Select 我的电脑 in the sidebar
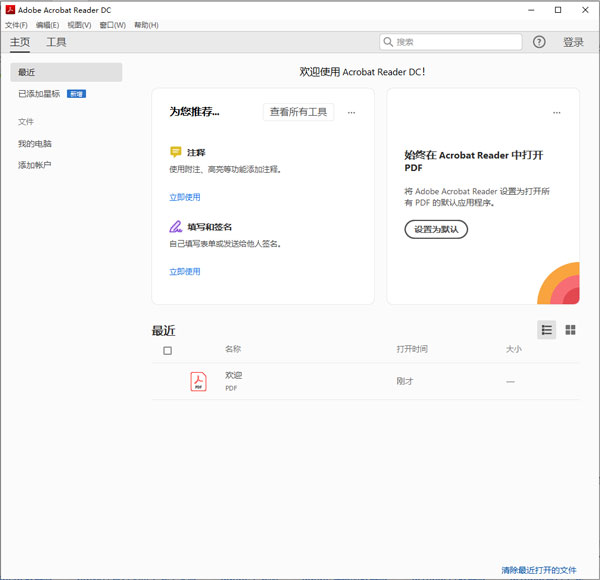Viewport: 600px width, 580px height. 35,144
